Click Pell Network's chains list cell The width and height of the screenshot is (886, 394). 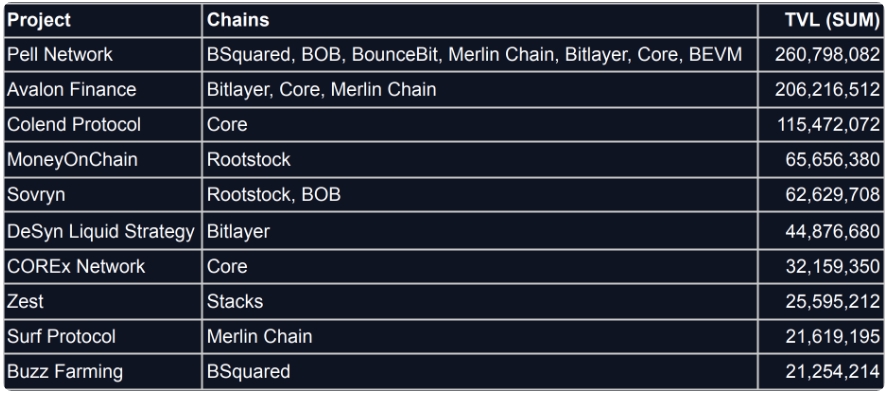click(480, 55)
